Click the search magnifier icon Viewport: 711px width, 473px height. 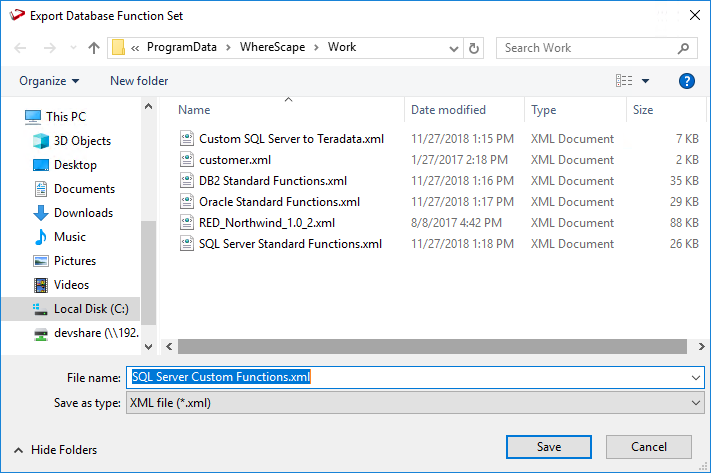(x=684, y=48)
